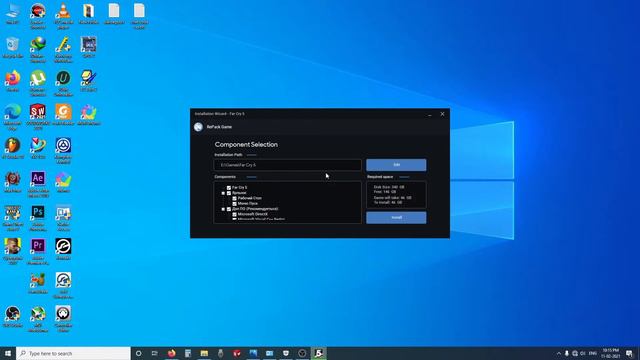Screen dimensions: 640x360
Task: Click the microphone icon in the system tray
Action: 567,353
